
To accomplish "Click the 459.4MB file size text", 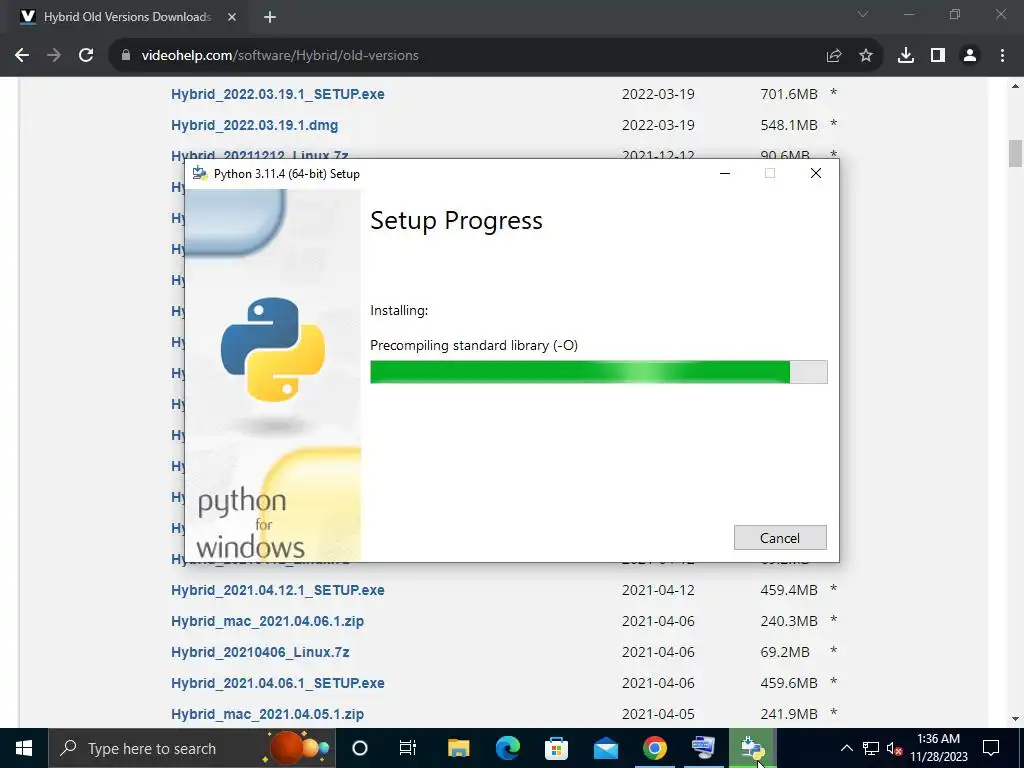I will point(789,590).
